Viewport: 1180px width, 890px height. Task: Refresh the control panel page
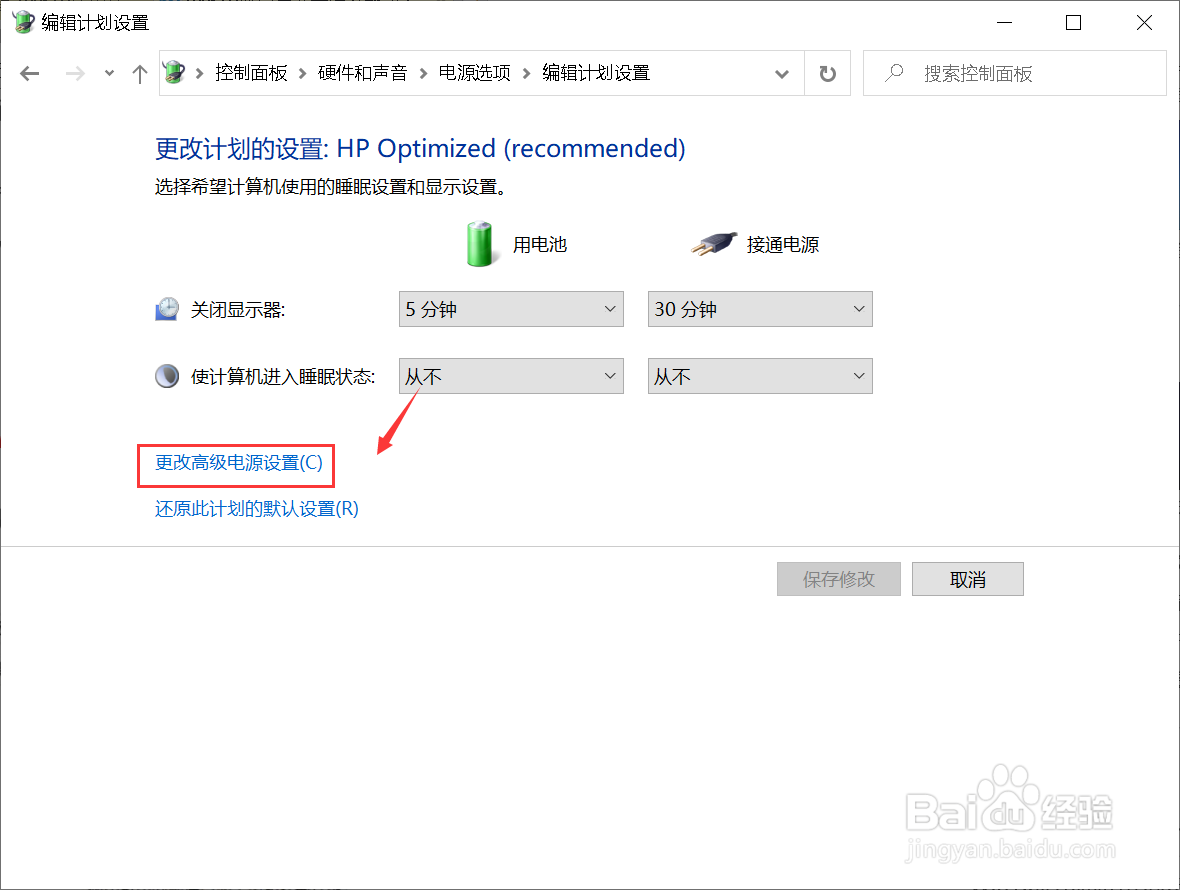[827, 74]
